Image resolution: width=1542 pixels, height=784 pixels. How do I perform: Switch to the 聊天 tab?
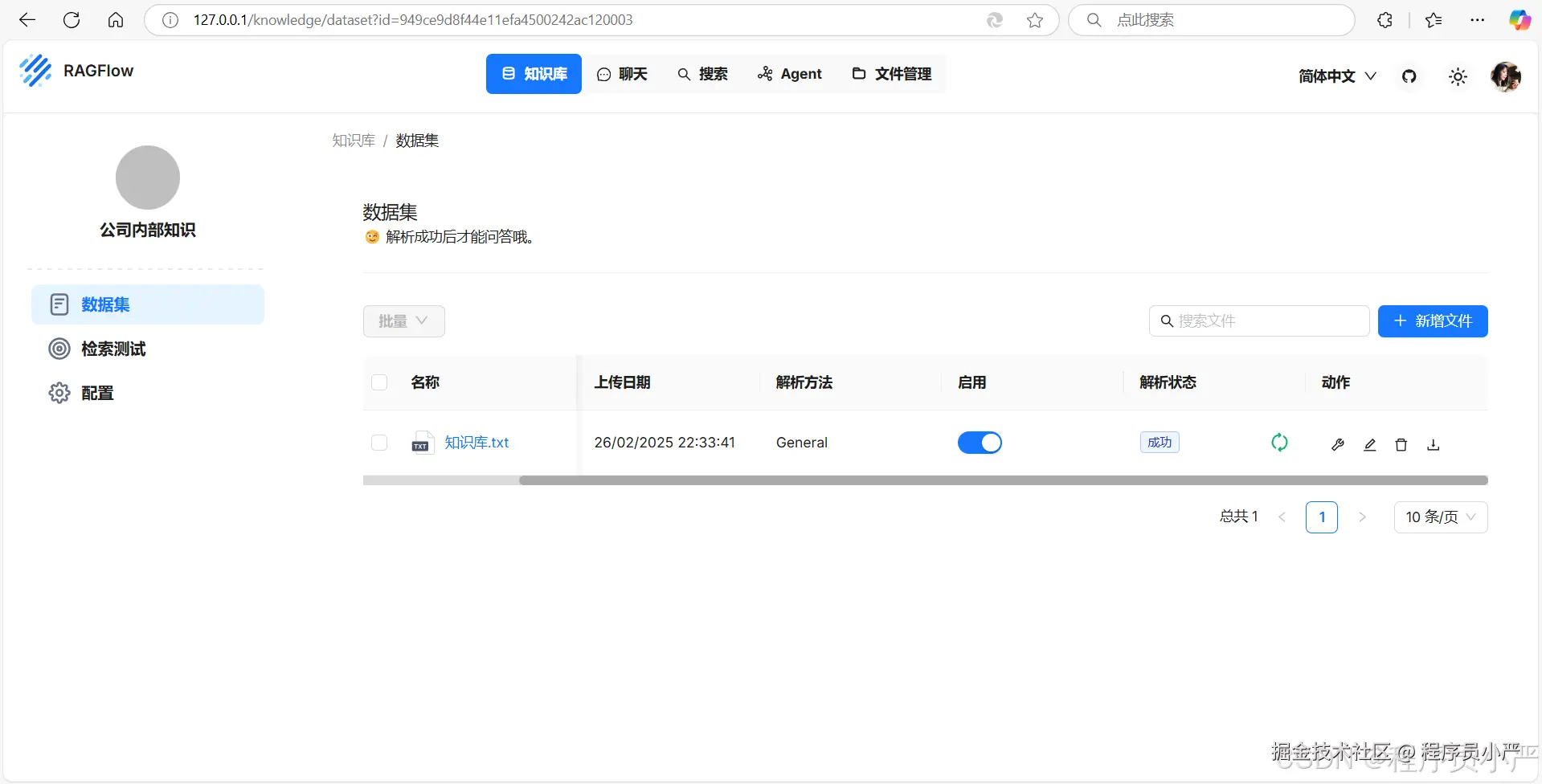623,73
